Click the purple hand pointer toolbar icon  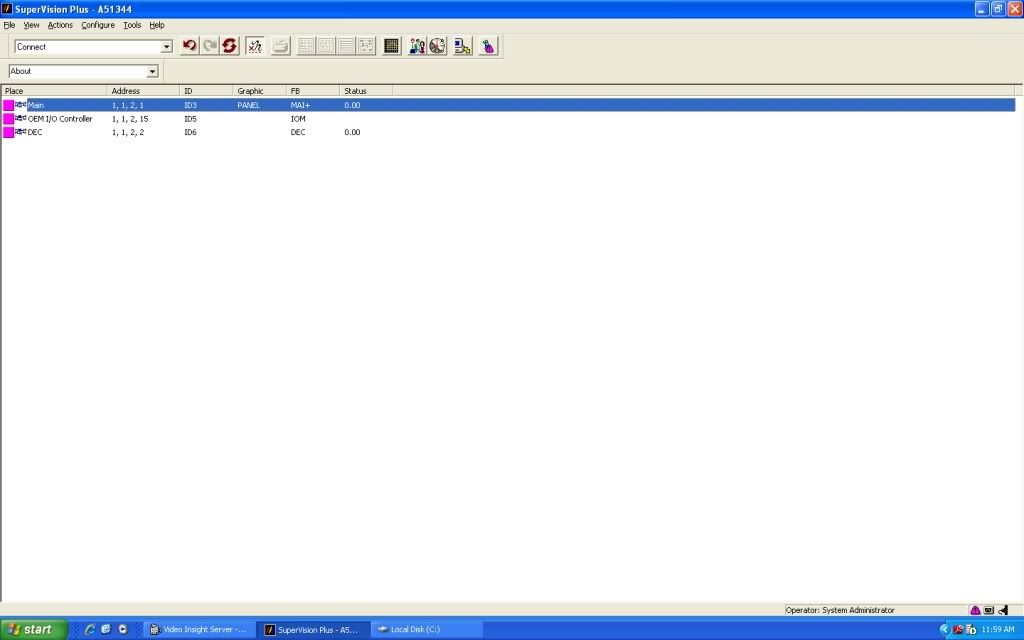tap(488, 46)
